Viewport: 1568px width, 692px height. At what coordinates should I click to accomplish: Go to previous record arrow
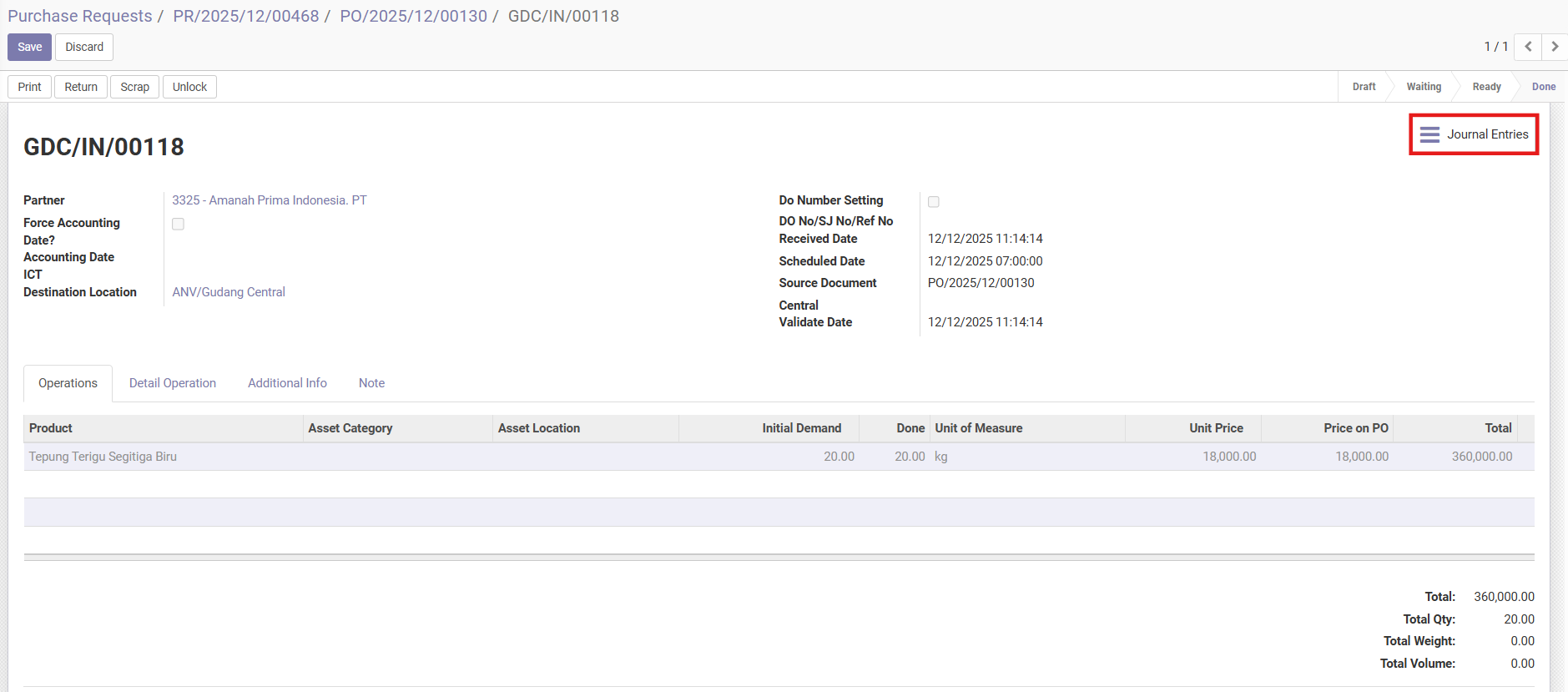(x=1528, y=47)
